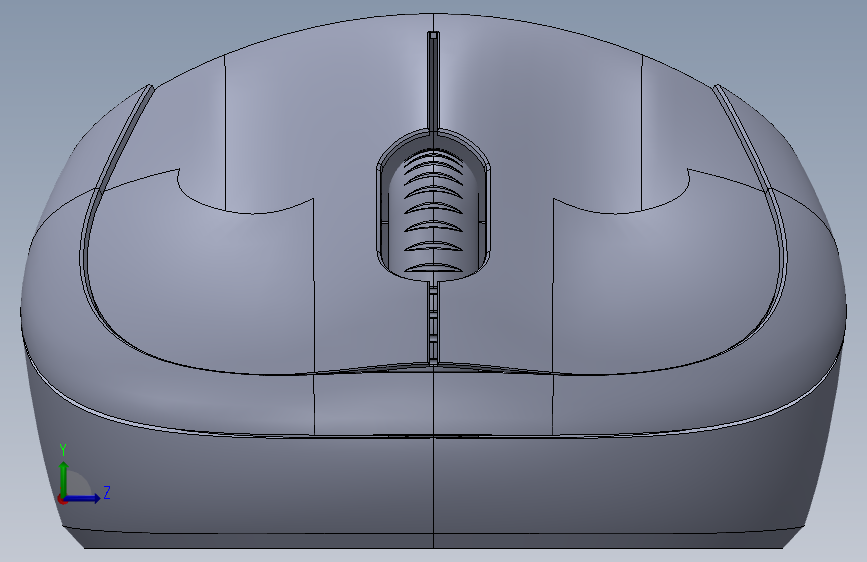867x562 pixels.
Task: Click the blue Z axis arrow of the triad
Action: [x=83, y=498]
